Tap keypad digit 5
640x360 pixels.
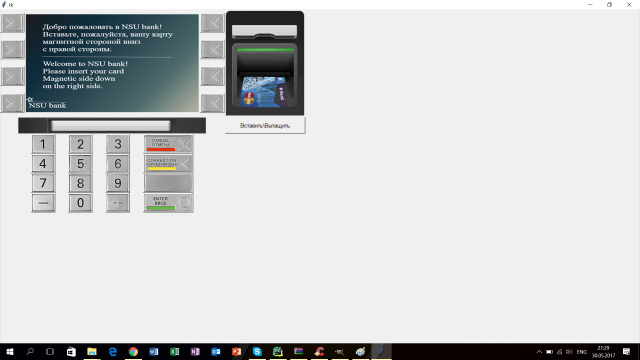[80, 164]
